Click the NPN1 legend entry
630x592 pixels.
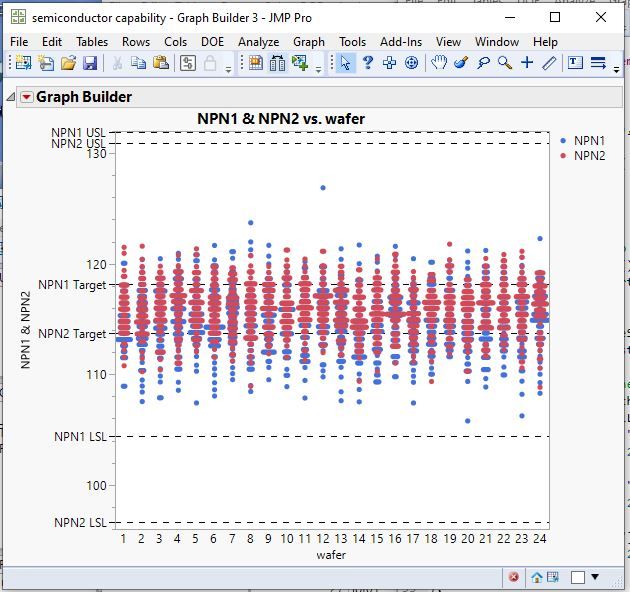click(589, 141)
